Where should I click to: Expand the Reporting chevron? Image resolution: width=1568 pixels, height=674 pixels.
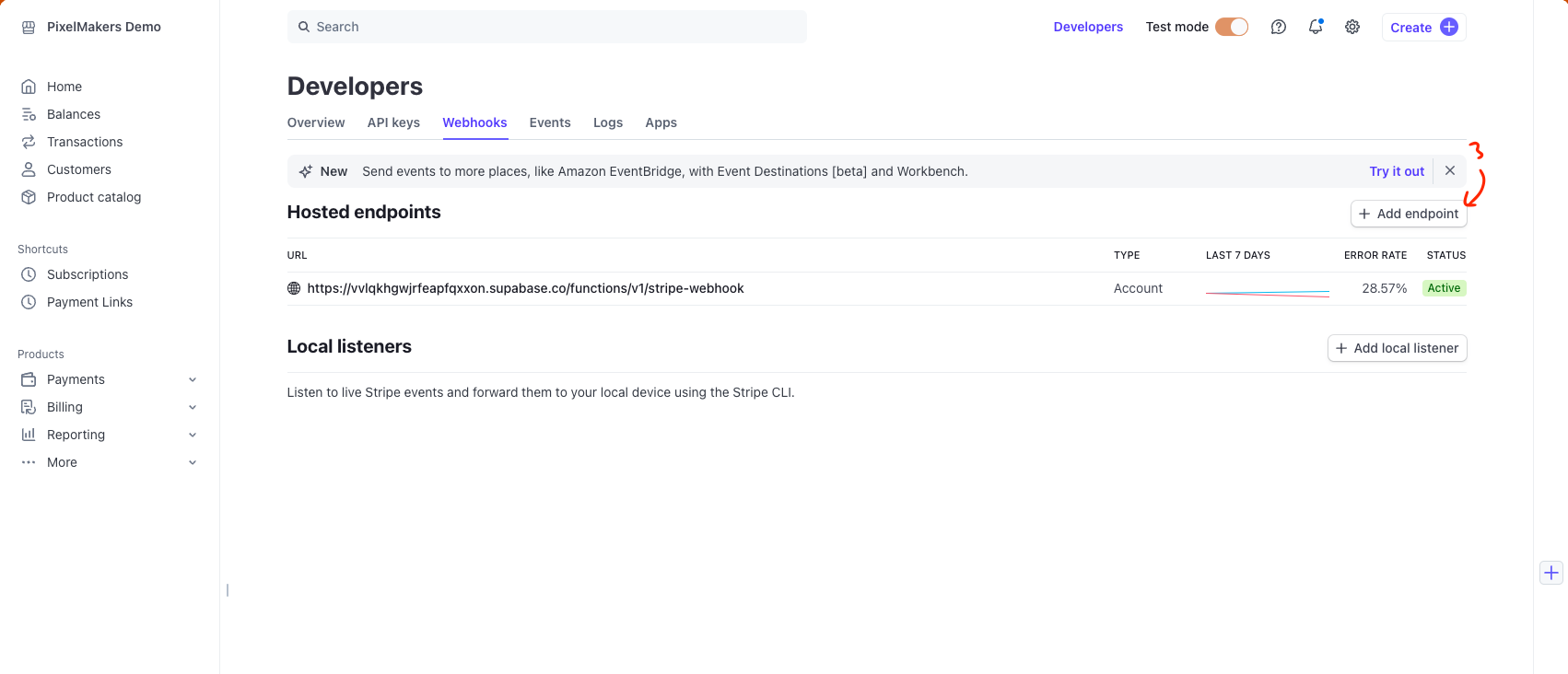193,435
